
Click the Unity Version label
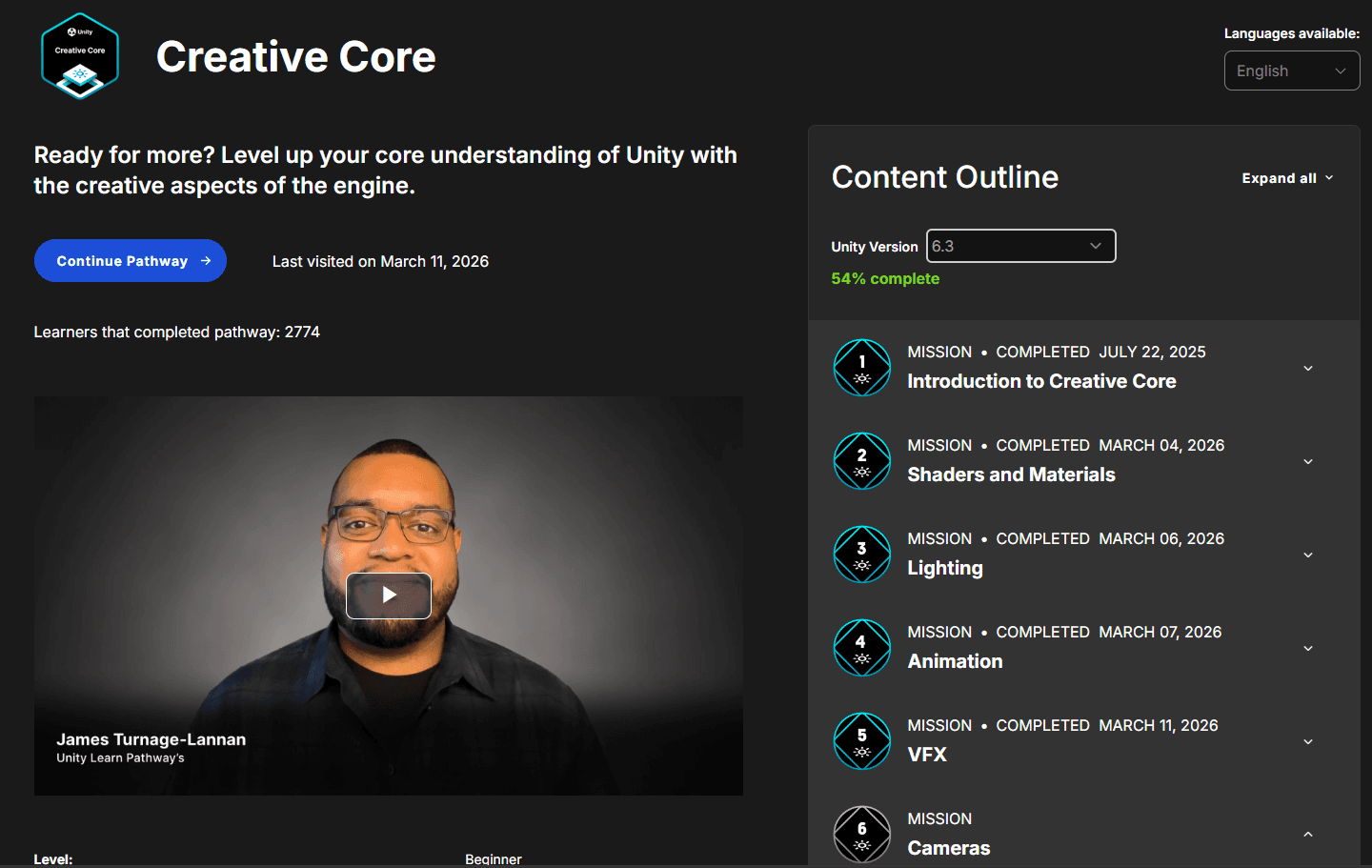click(x=875, y=247)
